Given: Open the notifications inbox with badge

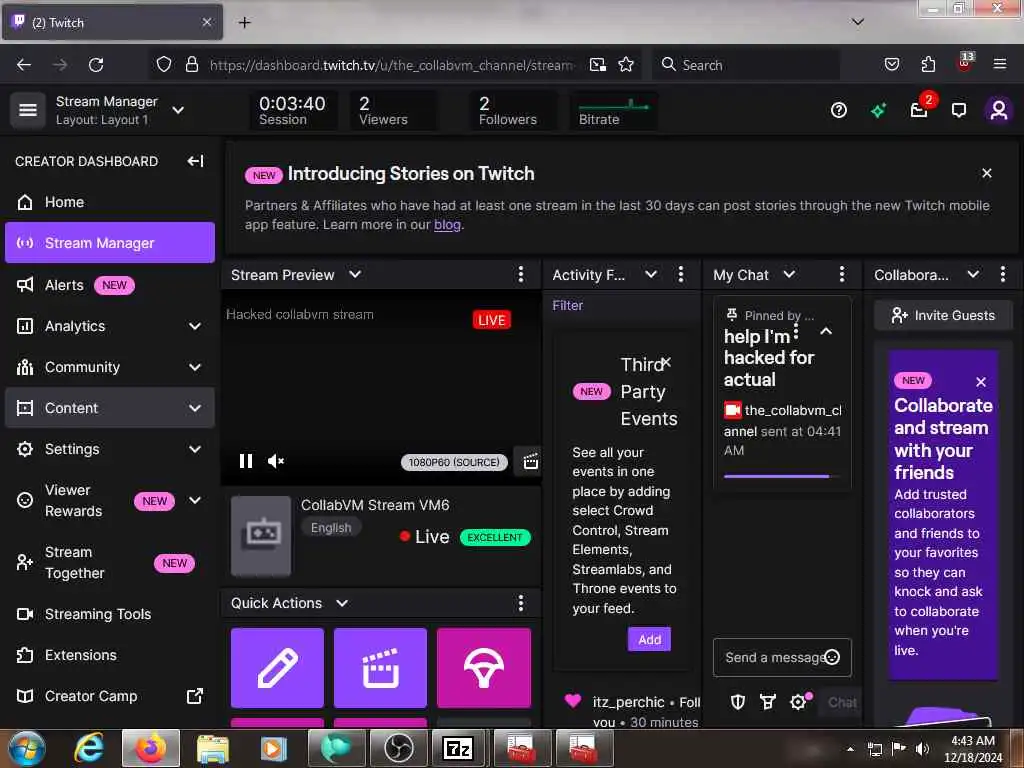Looking at the screenshot, I should pos(919,109).
